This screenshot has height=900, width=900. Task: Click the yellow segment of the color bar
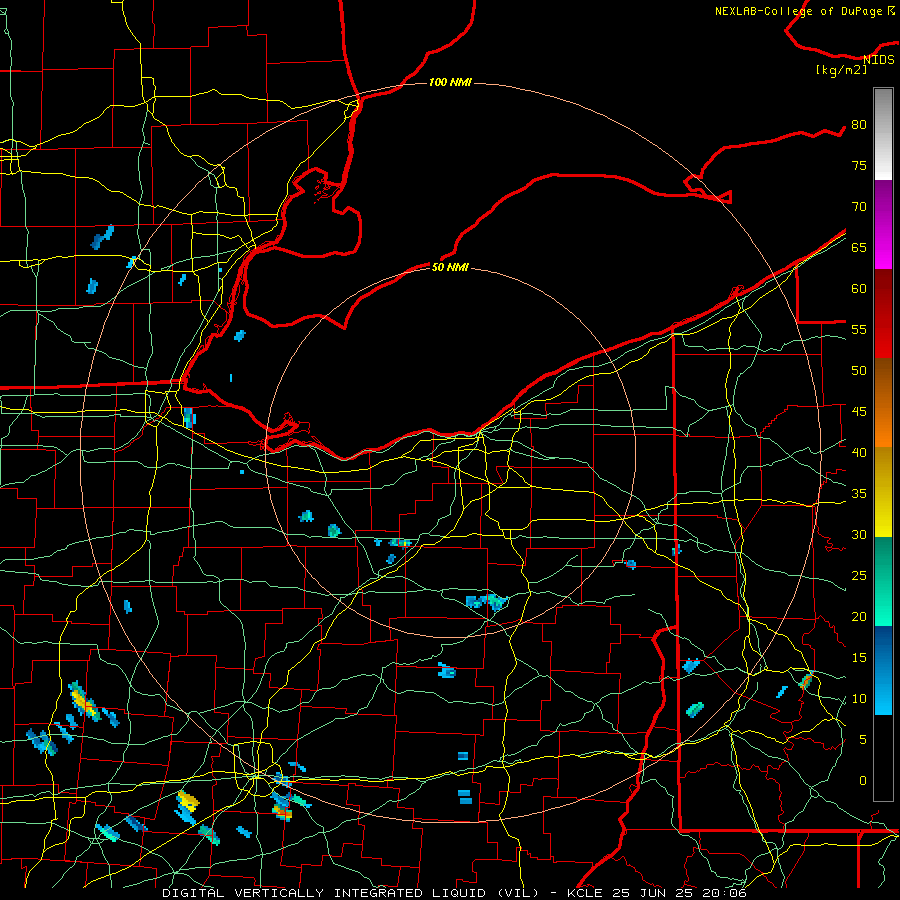(x=883, y=492)
